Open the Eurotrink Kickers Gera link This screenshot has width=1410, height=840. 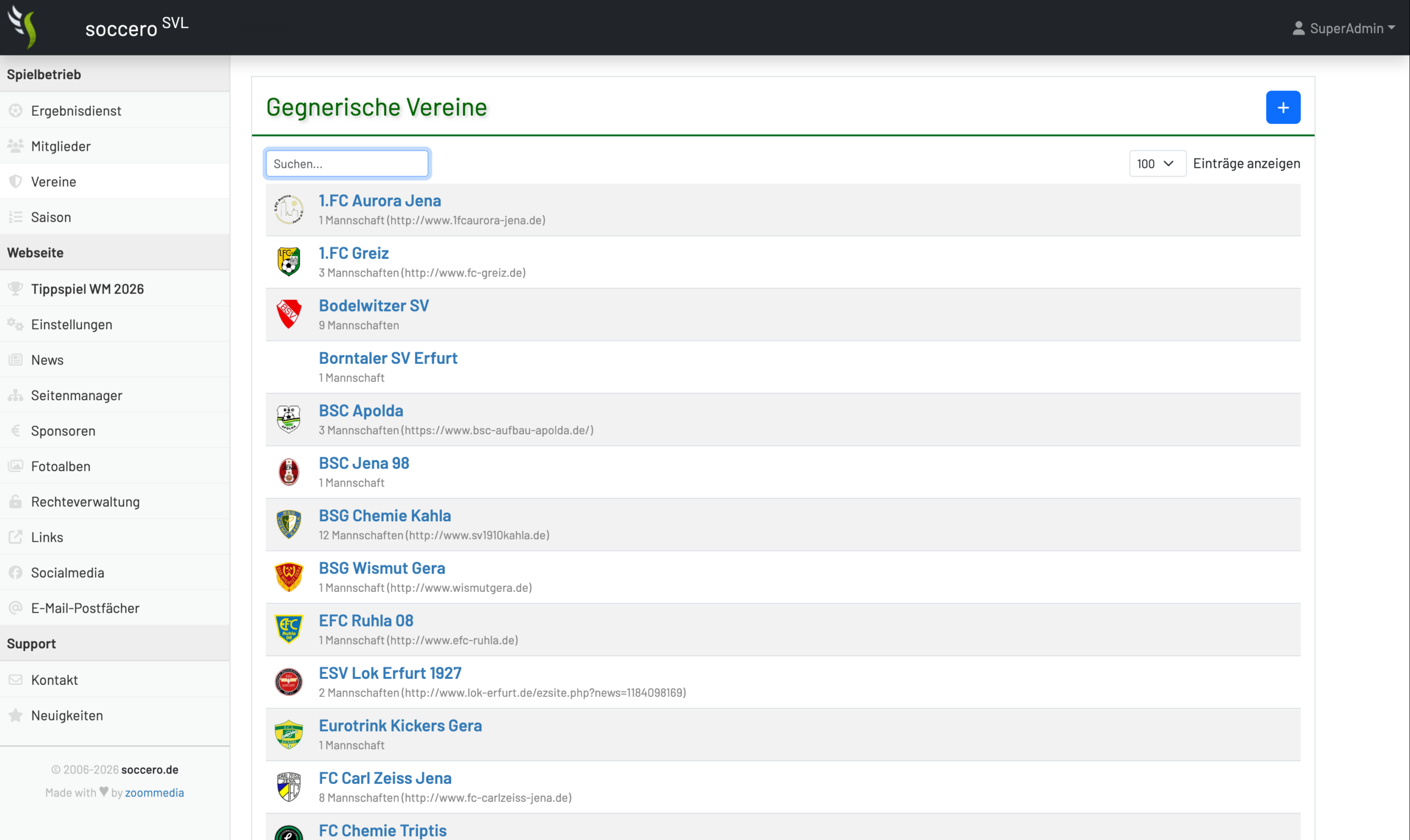[x=400, y=725]
